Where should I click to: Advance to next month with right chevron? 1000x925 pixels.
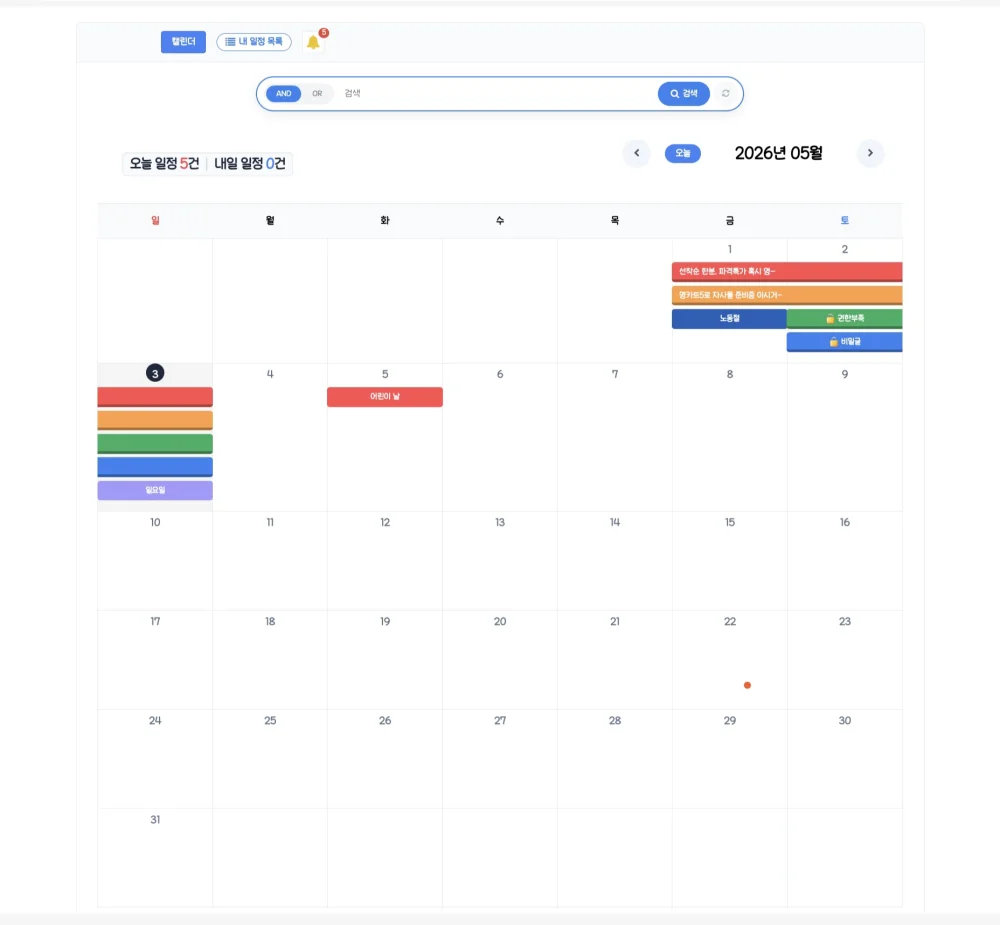coord(870,153)
